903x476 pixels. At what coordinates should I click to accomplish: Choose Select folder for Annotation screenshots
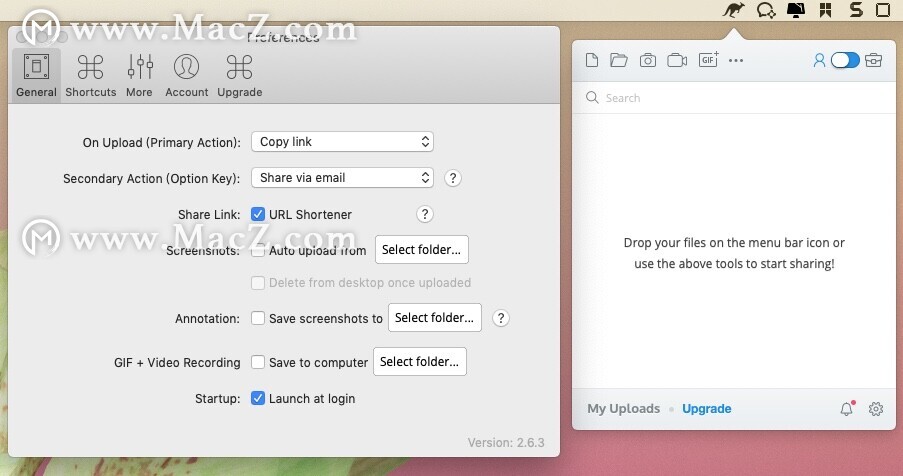click(435, 318)
